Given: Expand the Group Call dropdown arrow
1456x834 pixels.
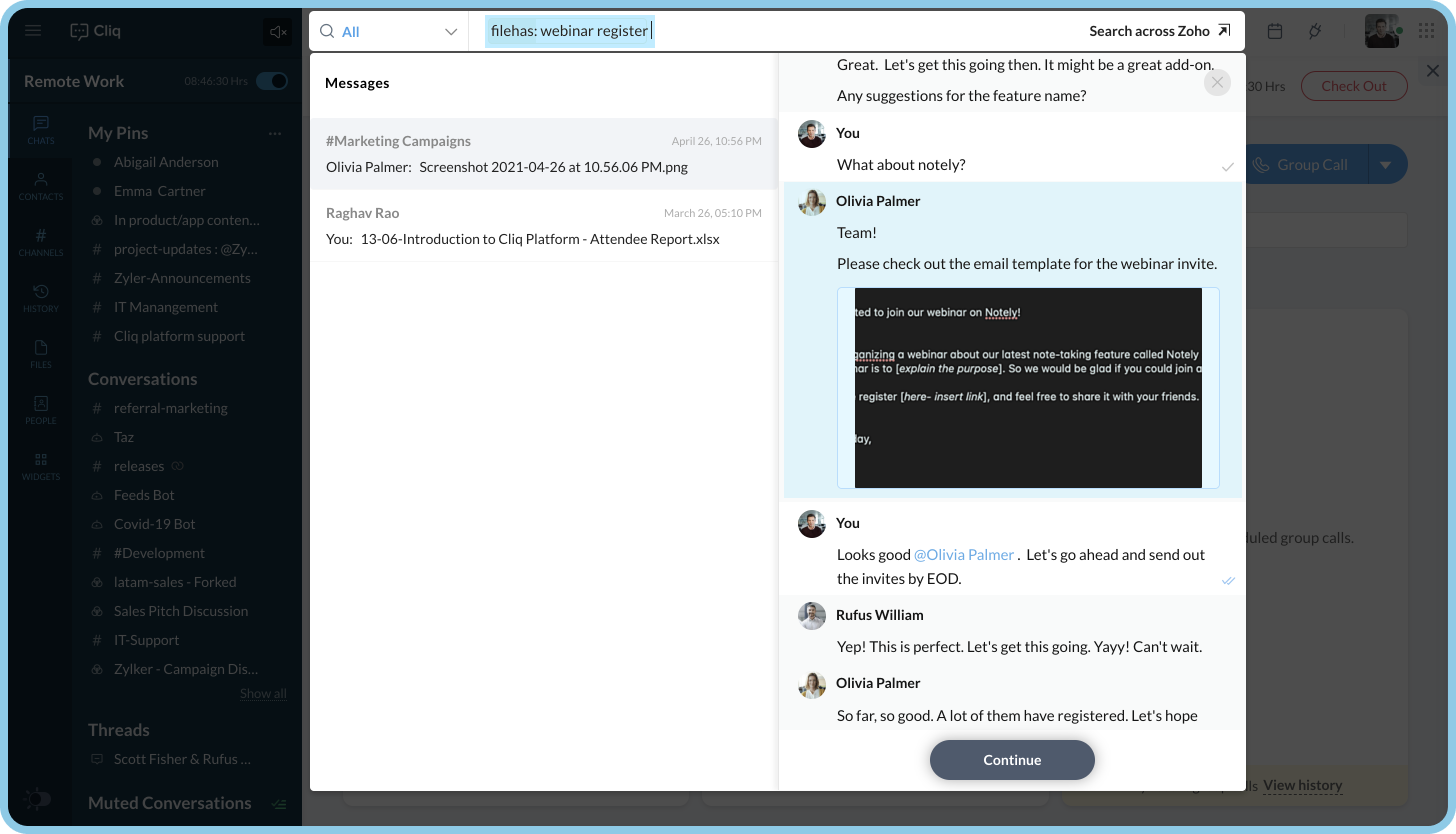Looking at the screenshot, I should 1385,165.
